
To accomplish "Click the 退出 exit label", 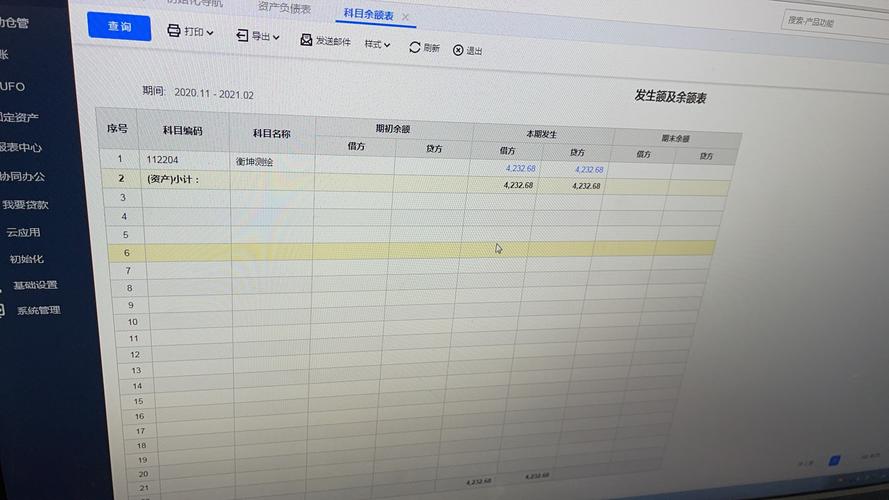I will point(474,51).
